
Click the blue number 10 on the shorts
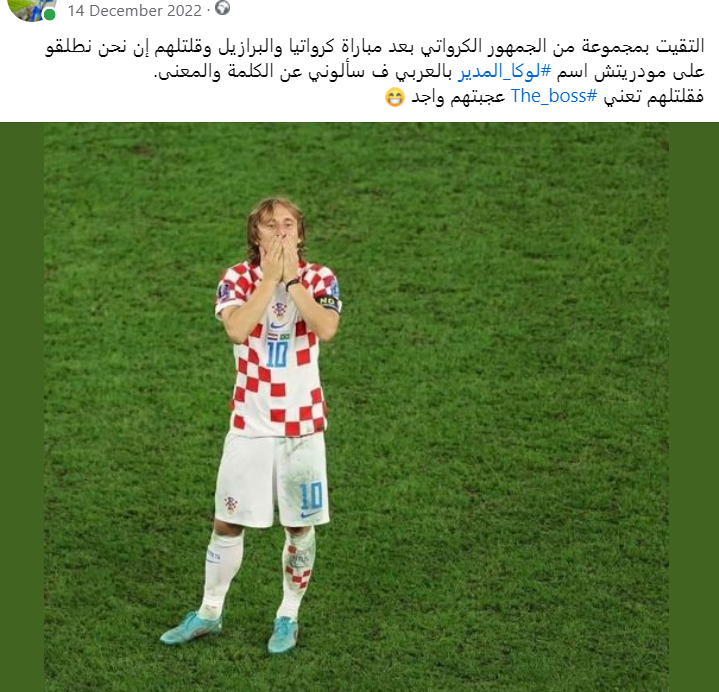[311, 496]
